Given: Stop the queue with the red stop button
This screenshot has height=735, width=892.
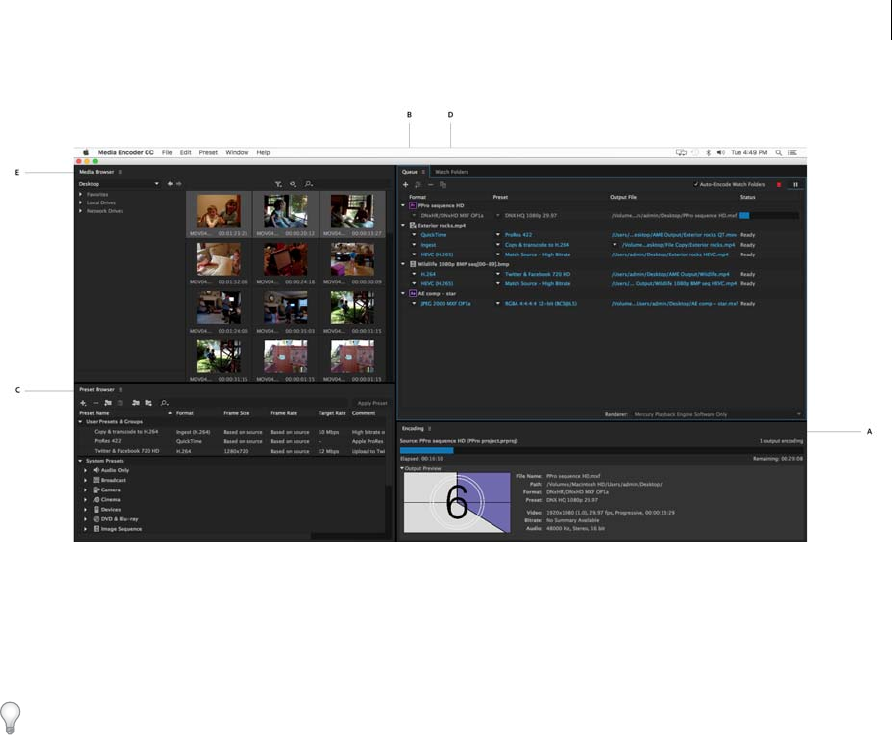Looking at the screenshot, I should [779, 184].
